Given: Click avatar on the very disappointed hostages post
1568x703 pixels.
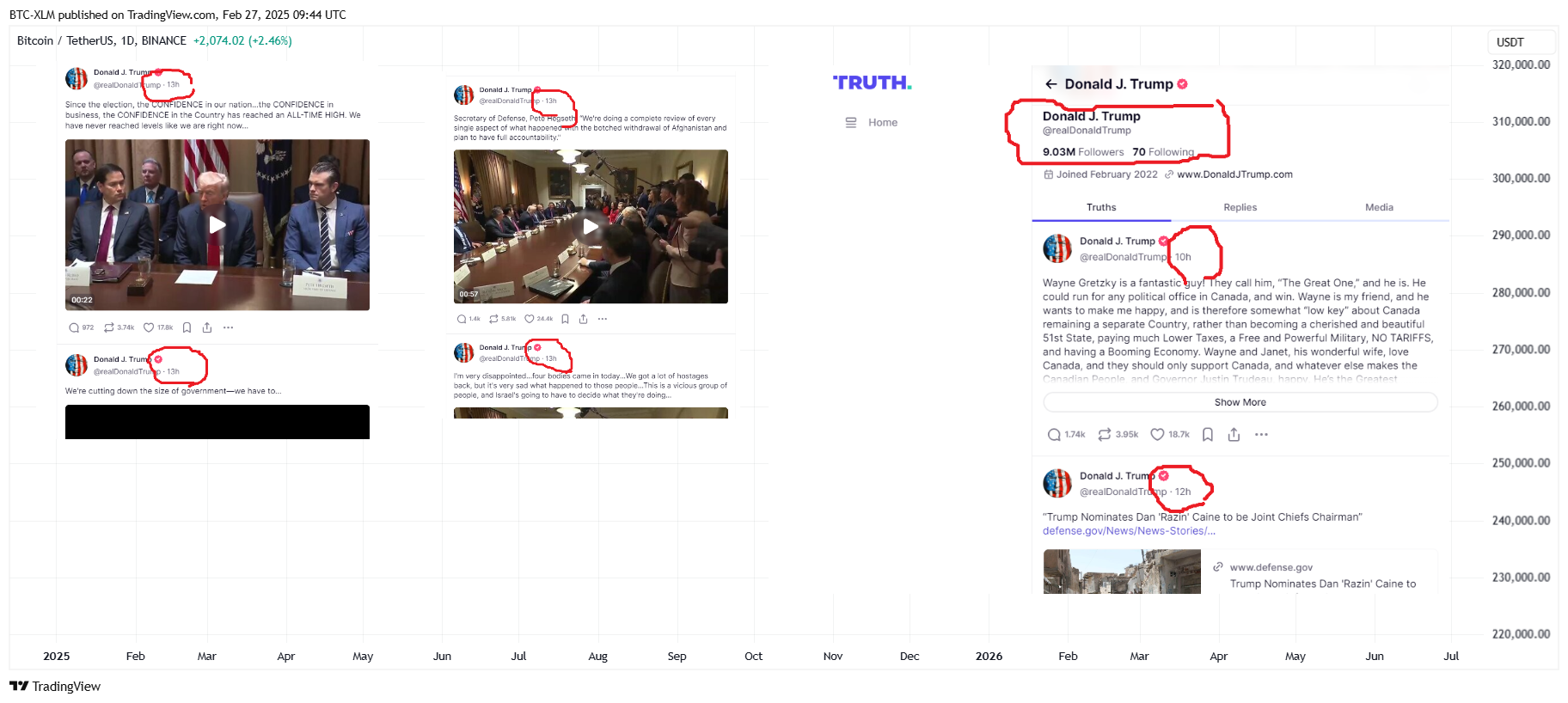Looking at the screenshot, I should pyautogui.click(x=464, y=352).
